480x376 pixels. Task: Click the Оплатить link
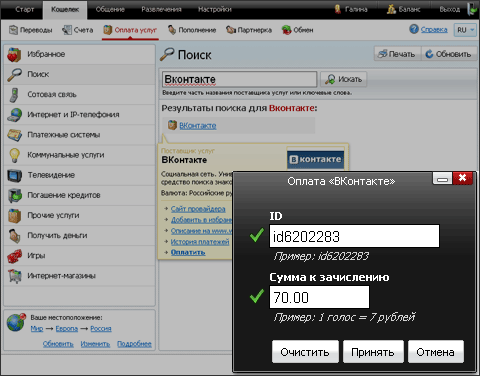pos(188,252)
